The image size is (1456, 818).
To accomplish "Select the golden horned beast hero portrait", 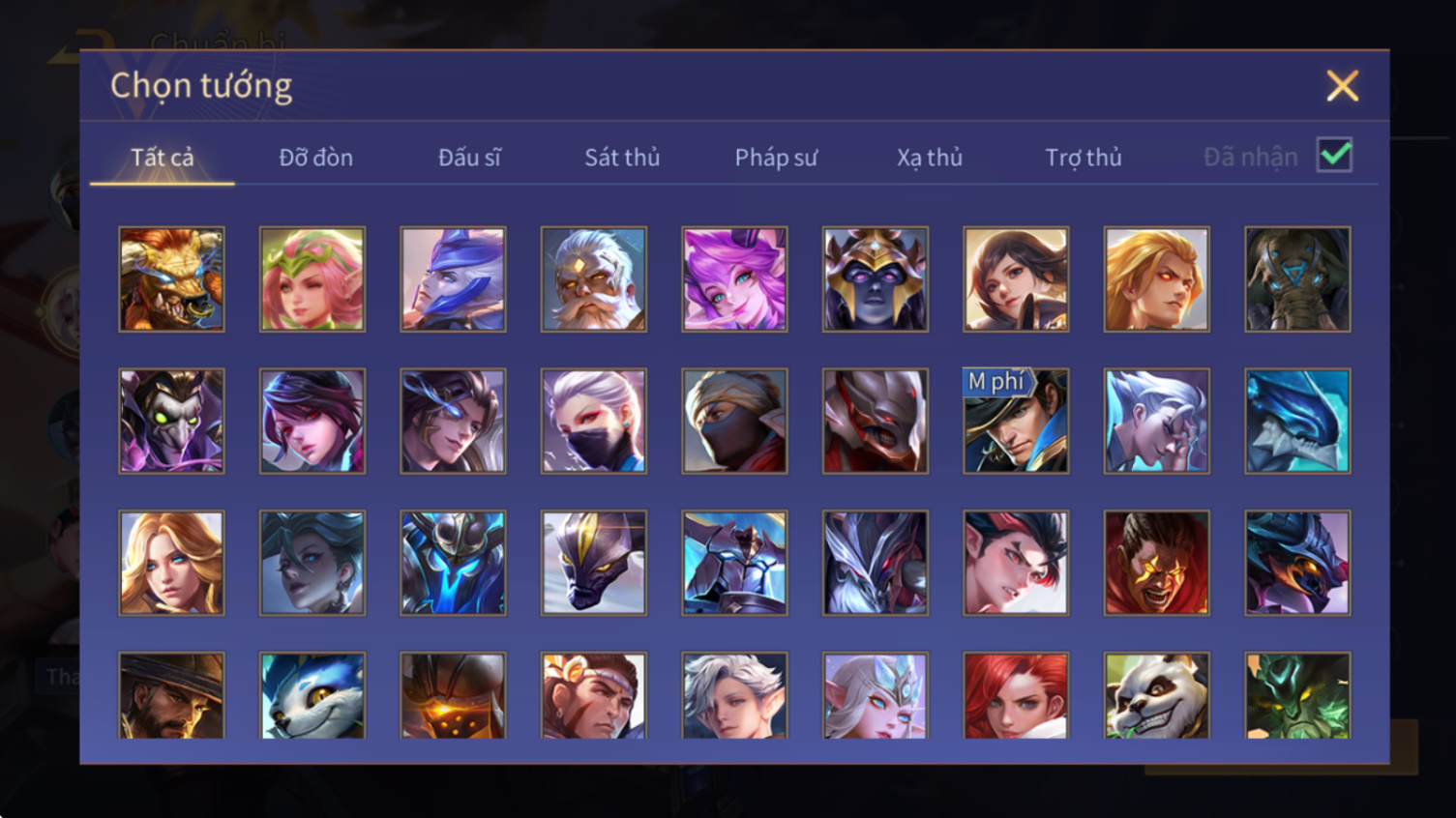I will pyautogui.click(x=171, y=279).
